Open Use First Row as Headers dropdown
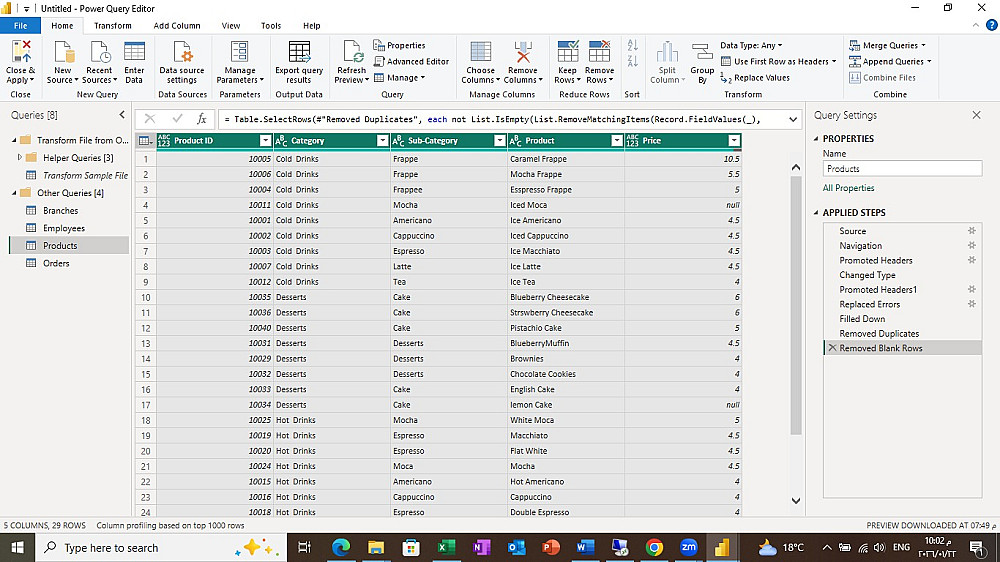Screen dimensions: 1000x562 (x=834, y=62)
